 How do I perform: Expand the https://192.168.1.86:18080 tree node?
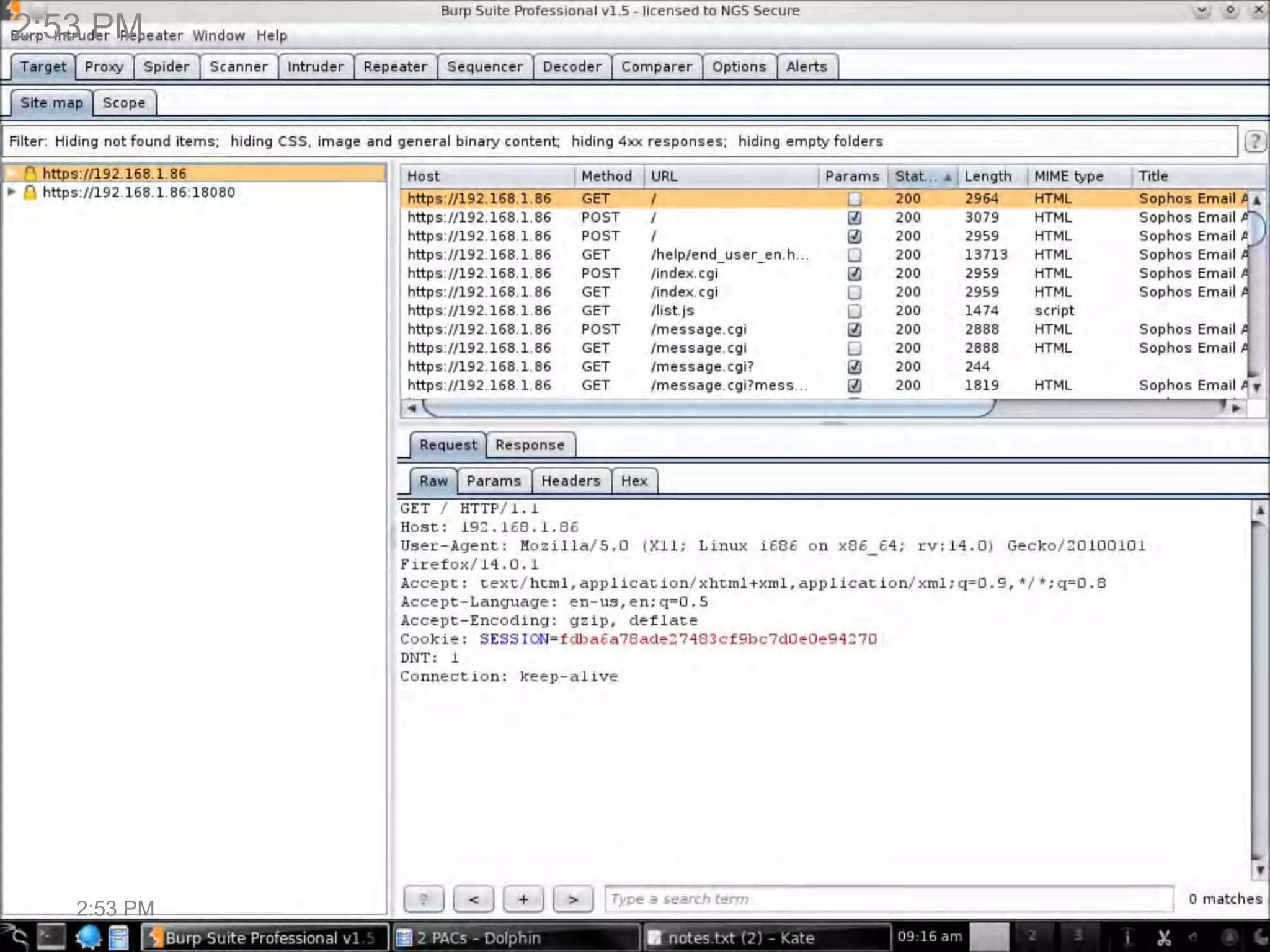click(x=11, y=192)
